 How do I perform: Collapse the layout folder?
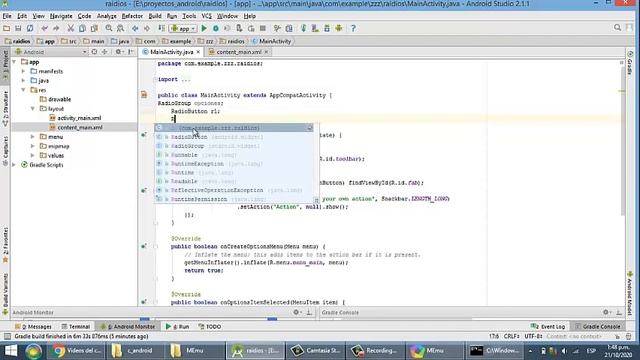coord(33,109)
